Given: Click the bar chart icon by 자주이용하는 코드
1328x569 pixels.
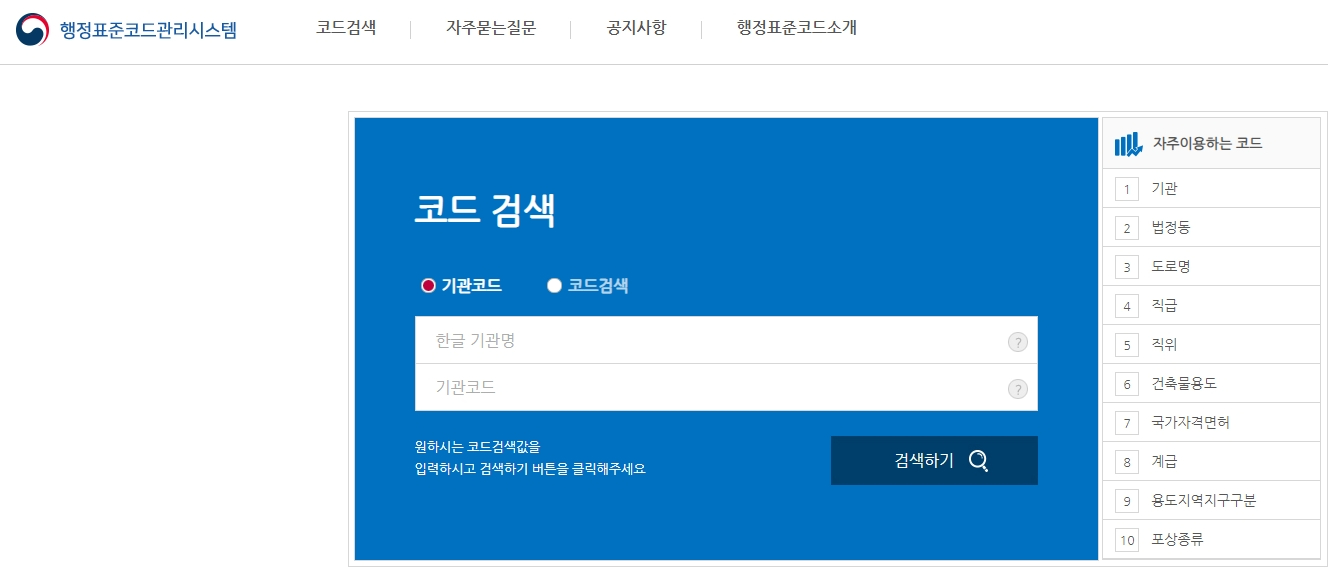Looking at the screenshot, I should pyautogui.click(x=1129, y=144).
